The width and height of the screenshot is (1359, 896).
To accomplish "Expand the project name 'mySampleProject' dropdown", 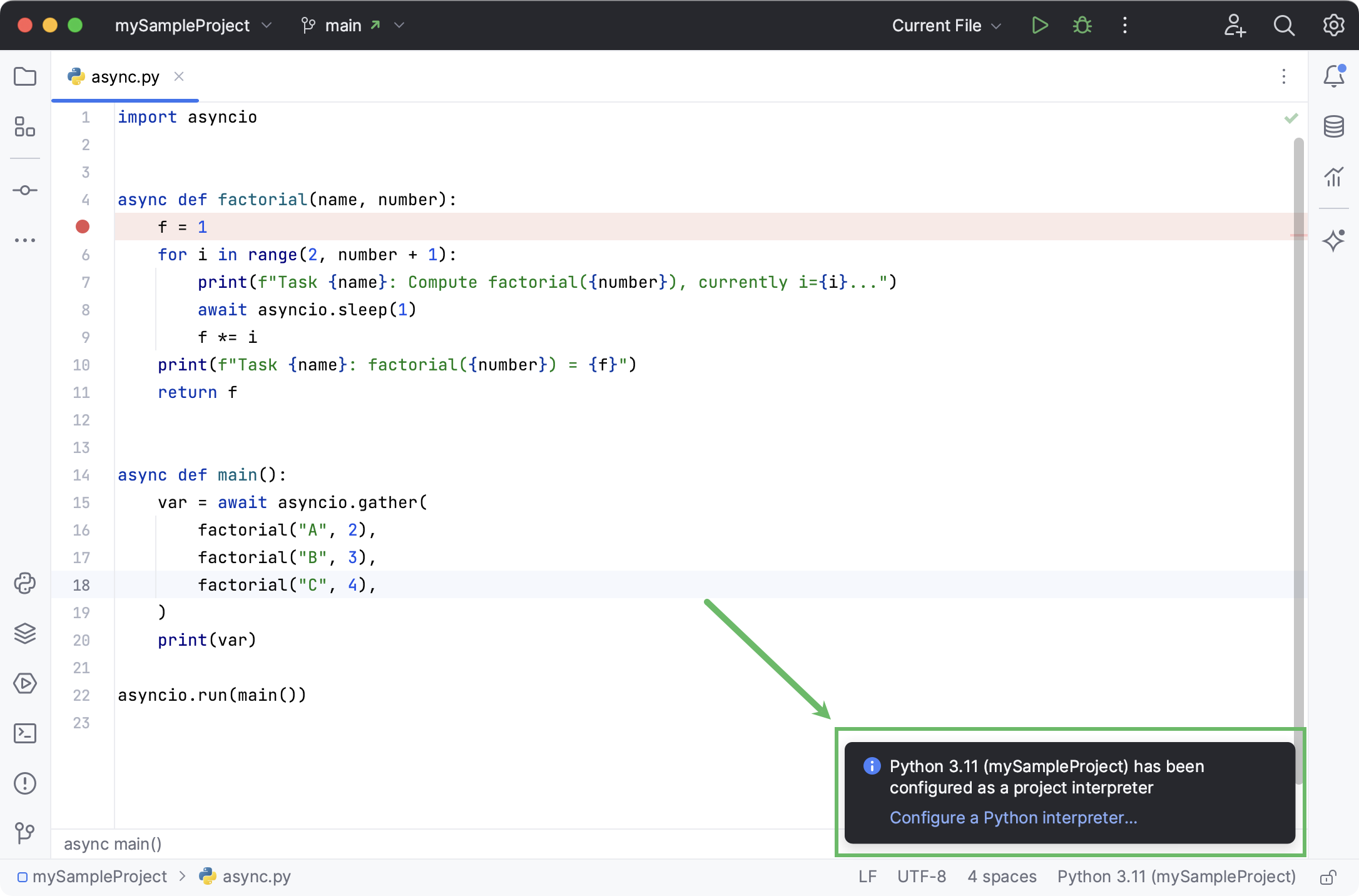I will click(266, 26).
